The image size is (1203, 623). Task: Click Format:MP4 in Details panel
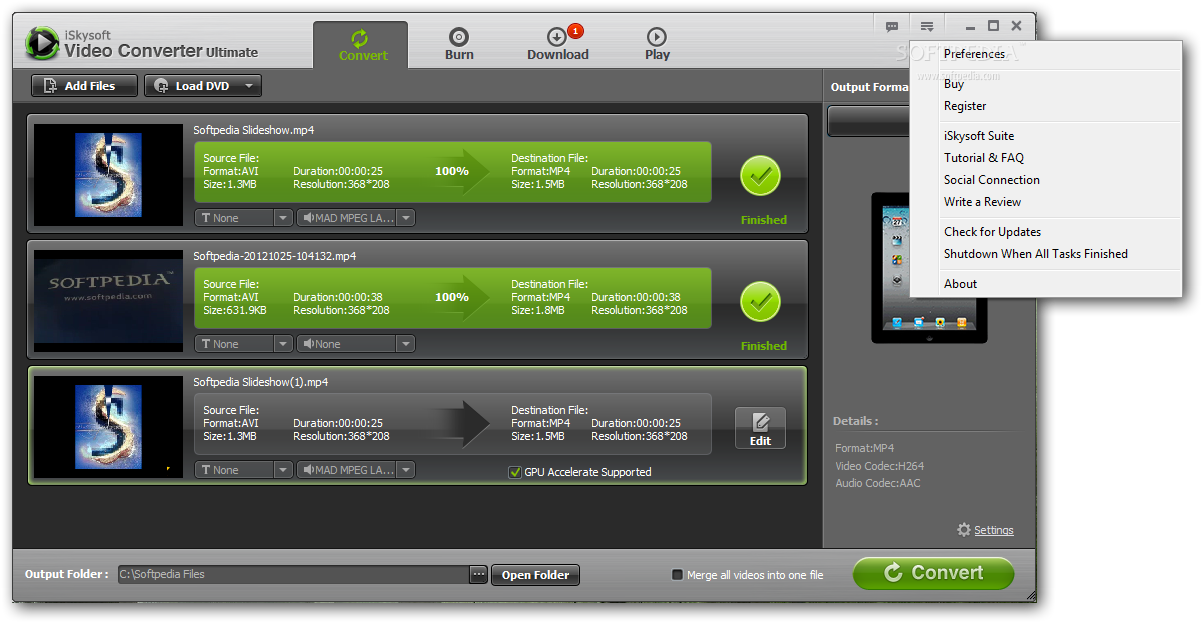pos(866,449)
